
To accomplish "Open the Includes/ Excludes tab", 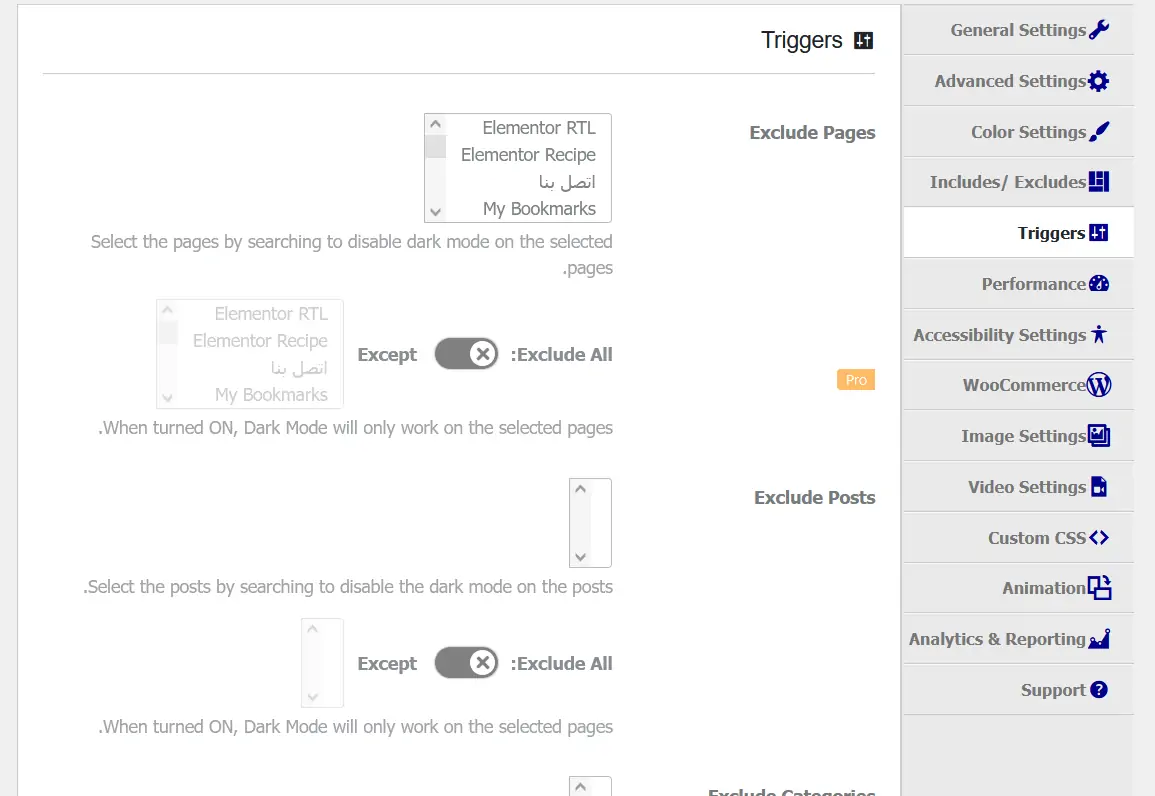I will (1018, 182).
